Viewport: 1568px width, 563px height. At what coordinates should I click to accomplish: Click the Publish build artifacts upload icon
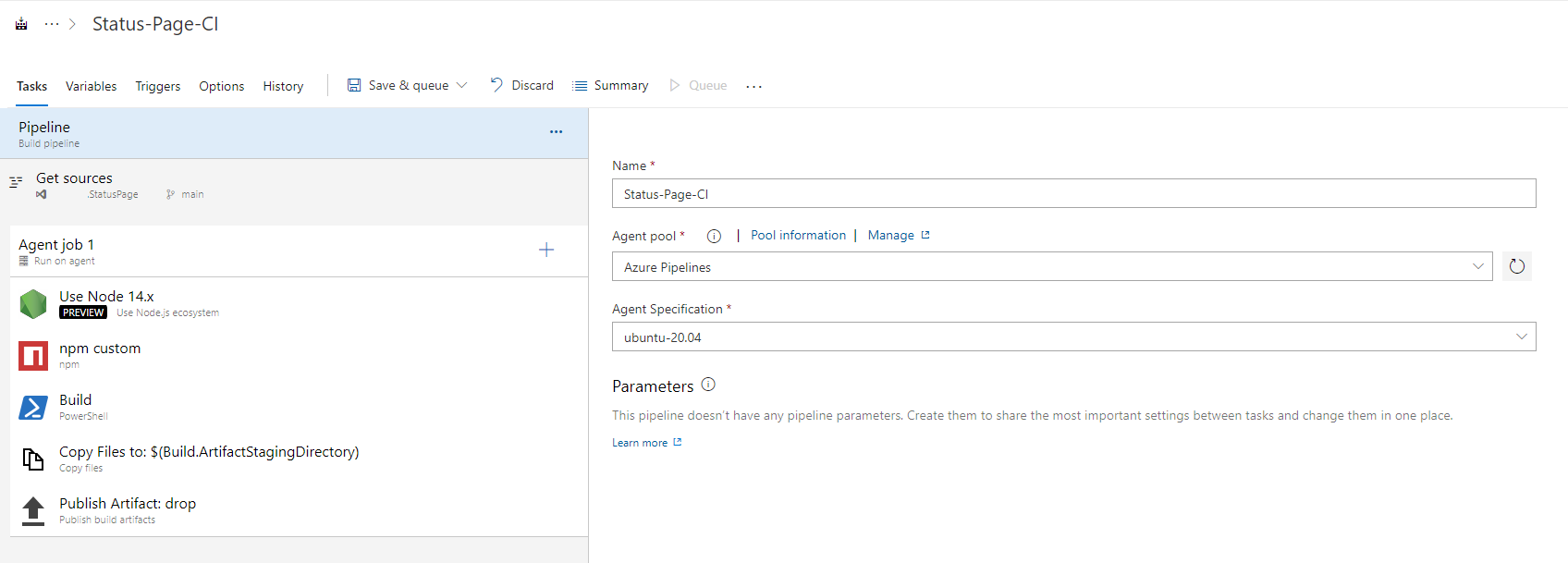point(33,510)
